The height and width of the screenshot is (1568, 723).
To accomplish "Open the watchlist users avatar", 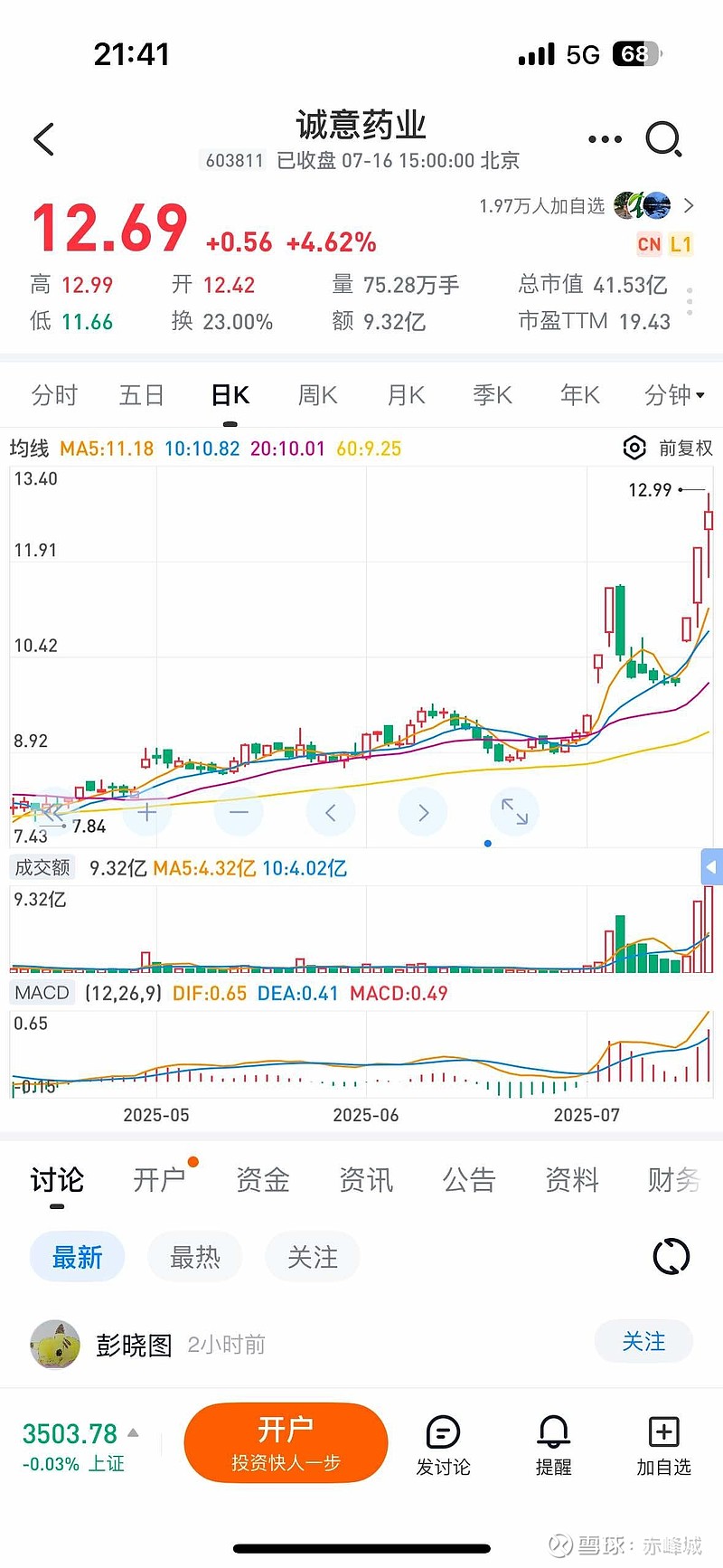I will (x=643, y=205).
